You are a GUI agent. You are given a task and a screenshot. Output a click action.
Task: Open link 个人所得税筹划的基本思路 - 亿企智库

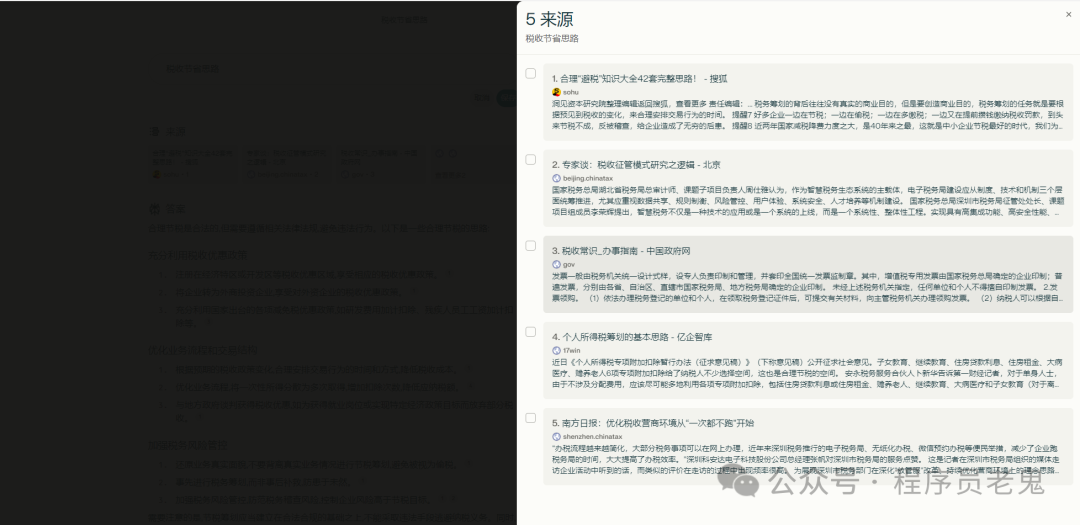click(632, 337)
